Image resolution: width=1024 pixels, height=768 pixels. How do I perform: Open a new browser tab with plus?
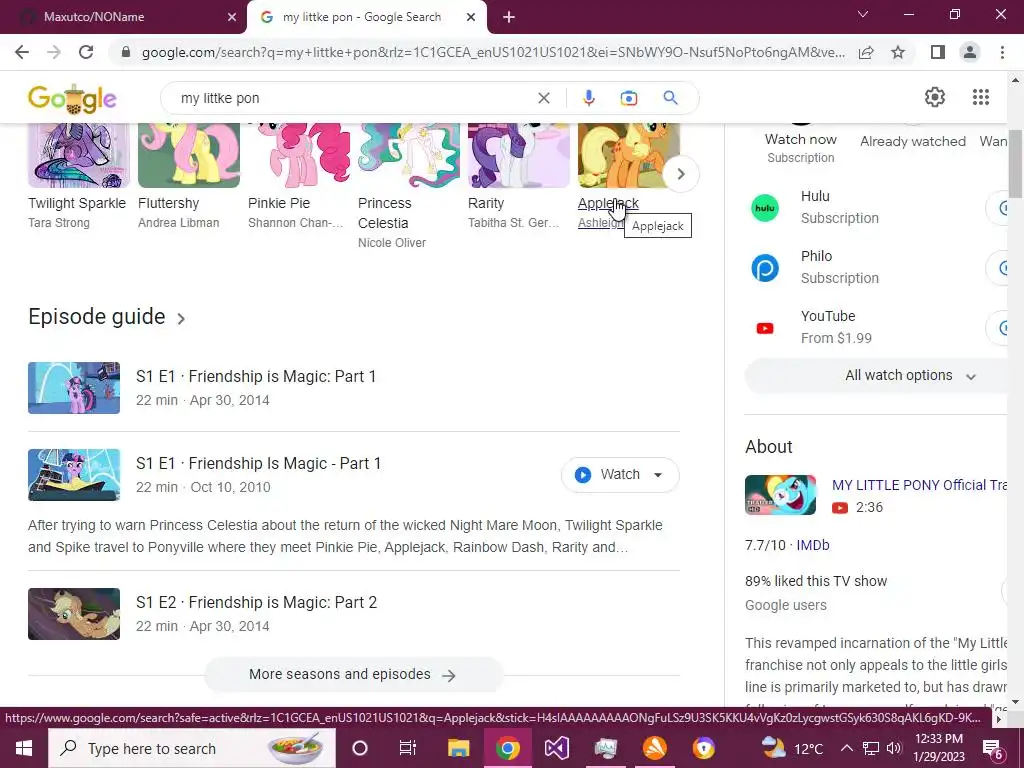(509, 17)
